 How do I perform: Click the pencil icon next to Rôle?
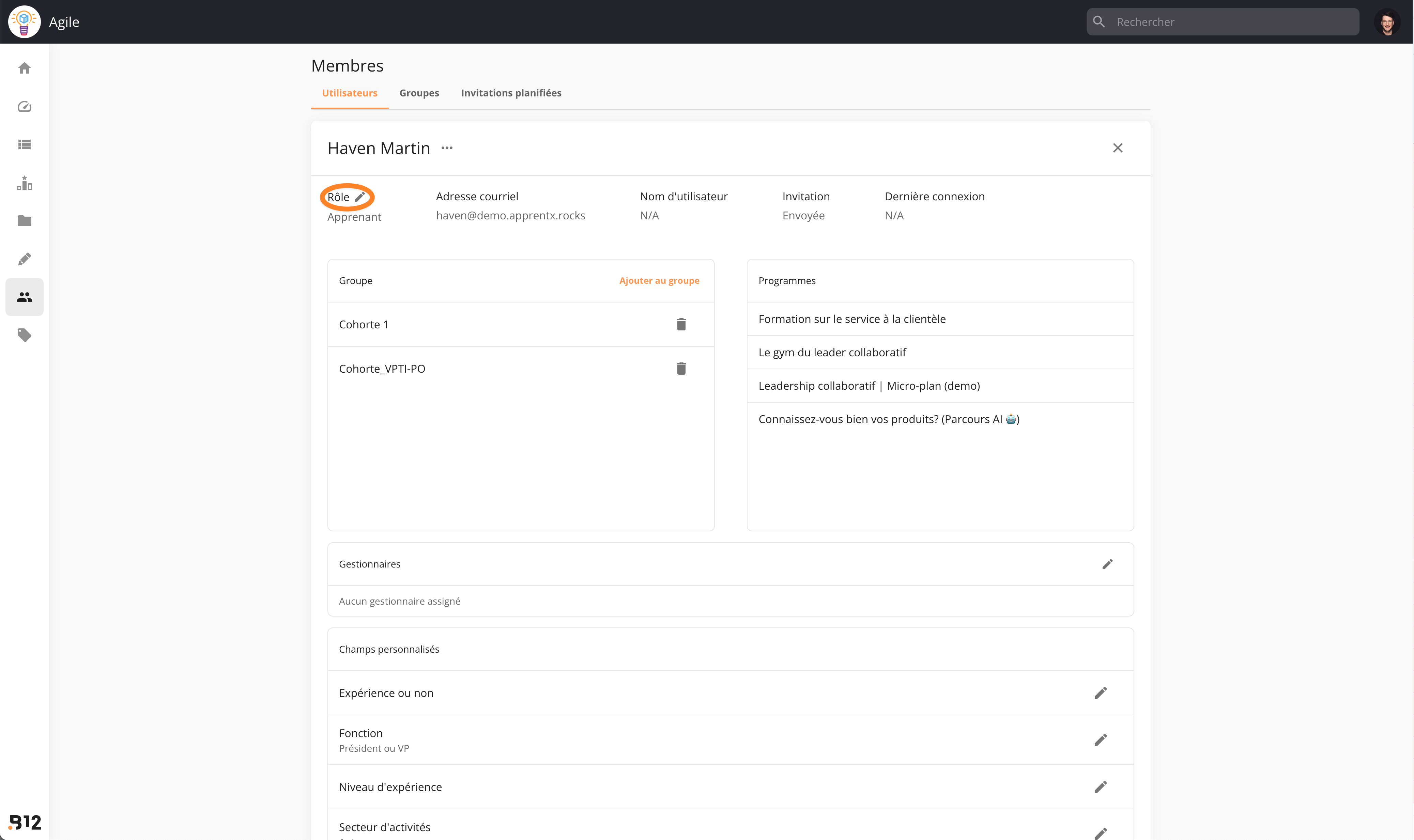click(x=360, y=197)
